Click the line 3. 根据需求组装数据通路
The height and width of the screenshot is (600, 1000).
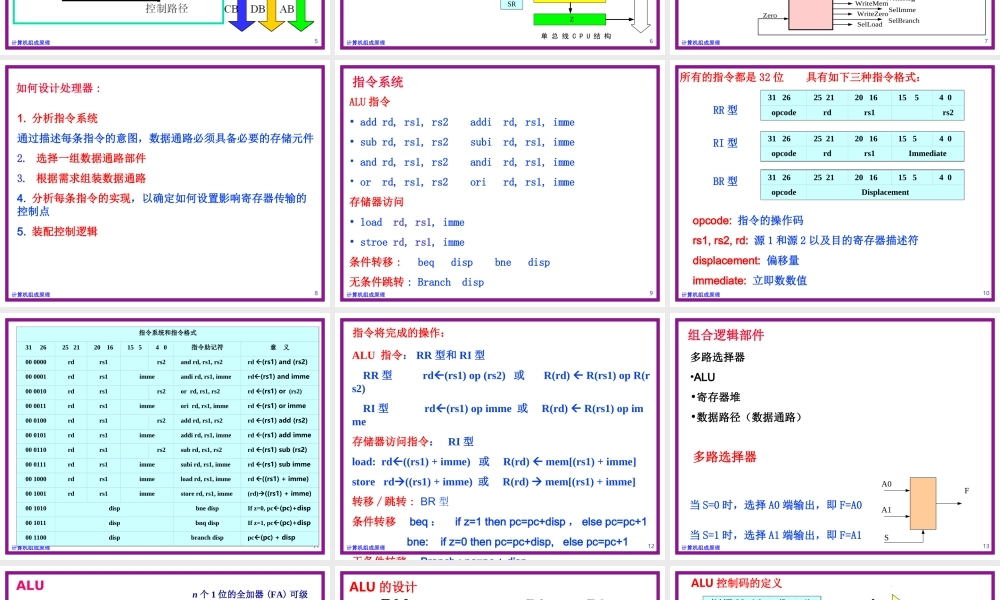pos(81,178)
